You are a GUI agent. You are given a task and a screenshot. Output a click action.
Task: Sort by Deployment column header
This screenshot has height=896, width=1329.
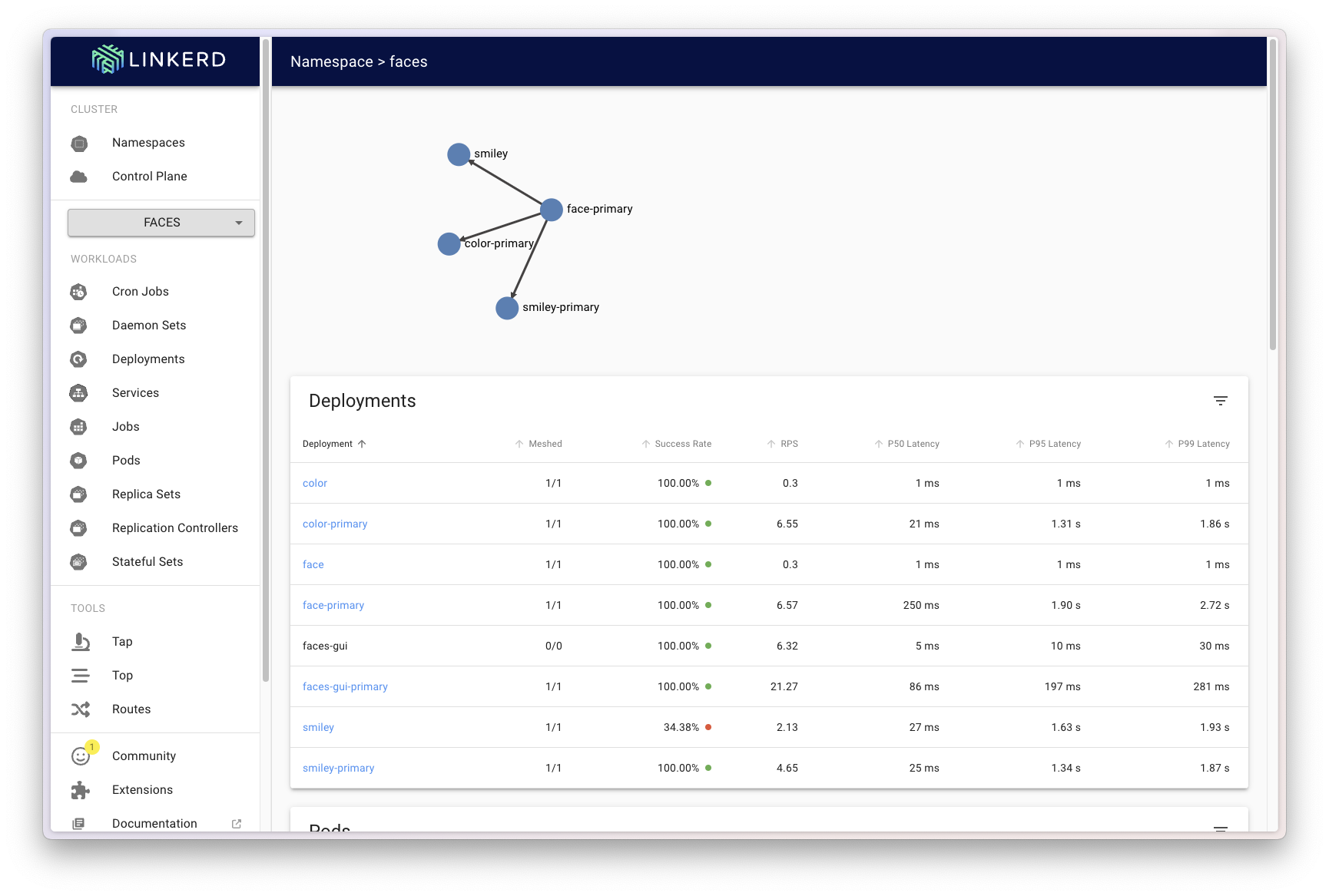(x=334, y=444)
